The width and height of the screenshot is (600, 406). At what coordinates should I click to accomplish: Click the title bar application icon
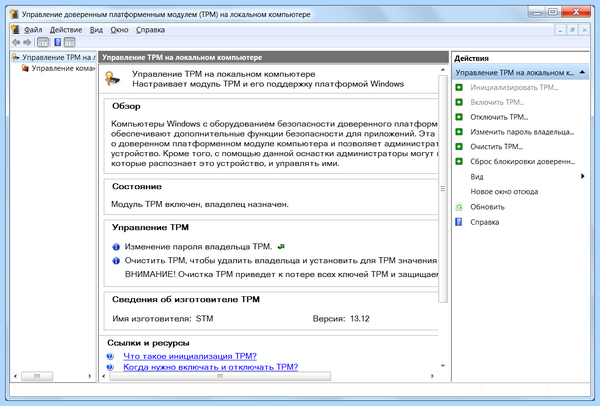pyautogui.click(x=14, y=15)
